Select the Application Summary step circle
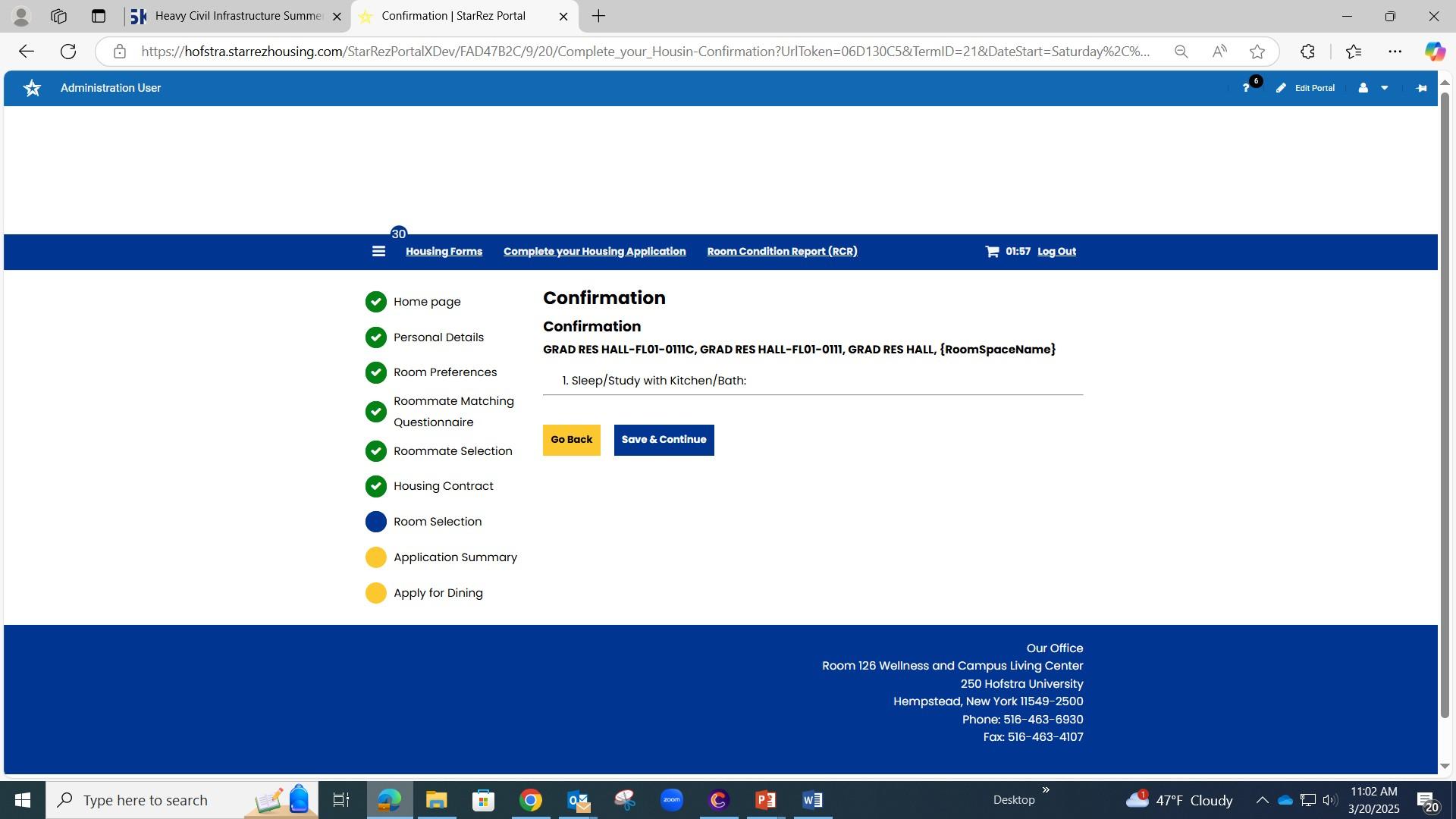 click(x=376, y=557)
